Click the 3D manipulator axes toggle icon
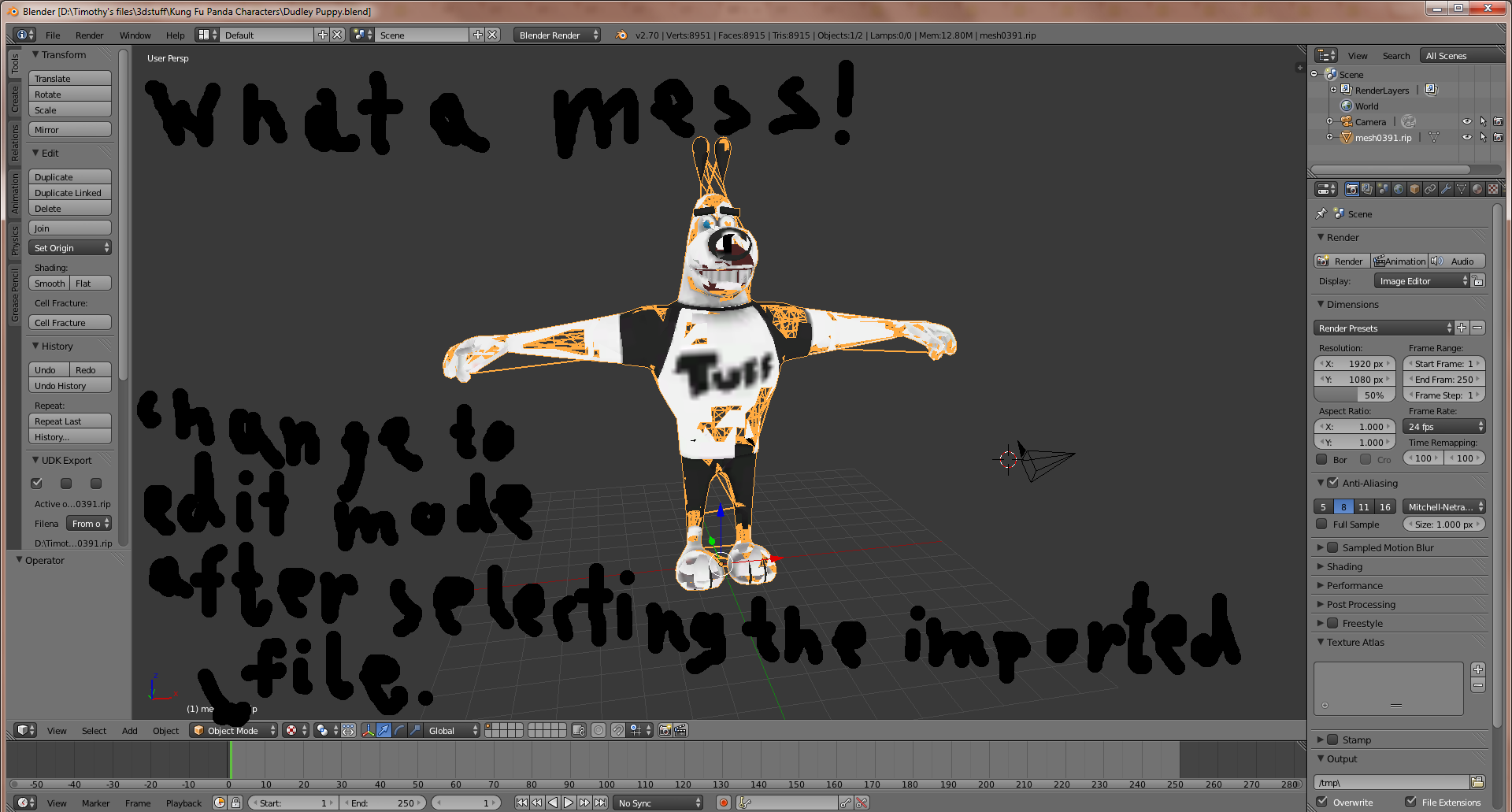 point(368,730)
